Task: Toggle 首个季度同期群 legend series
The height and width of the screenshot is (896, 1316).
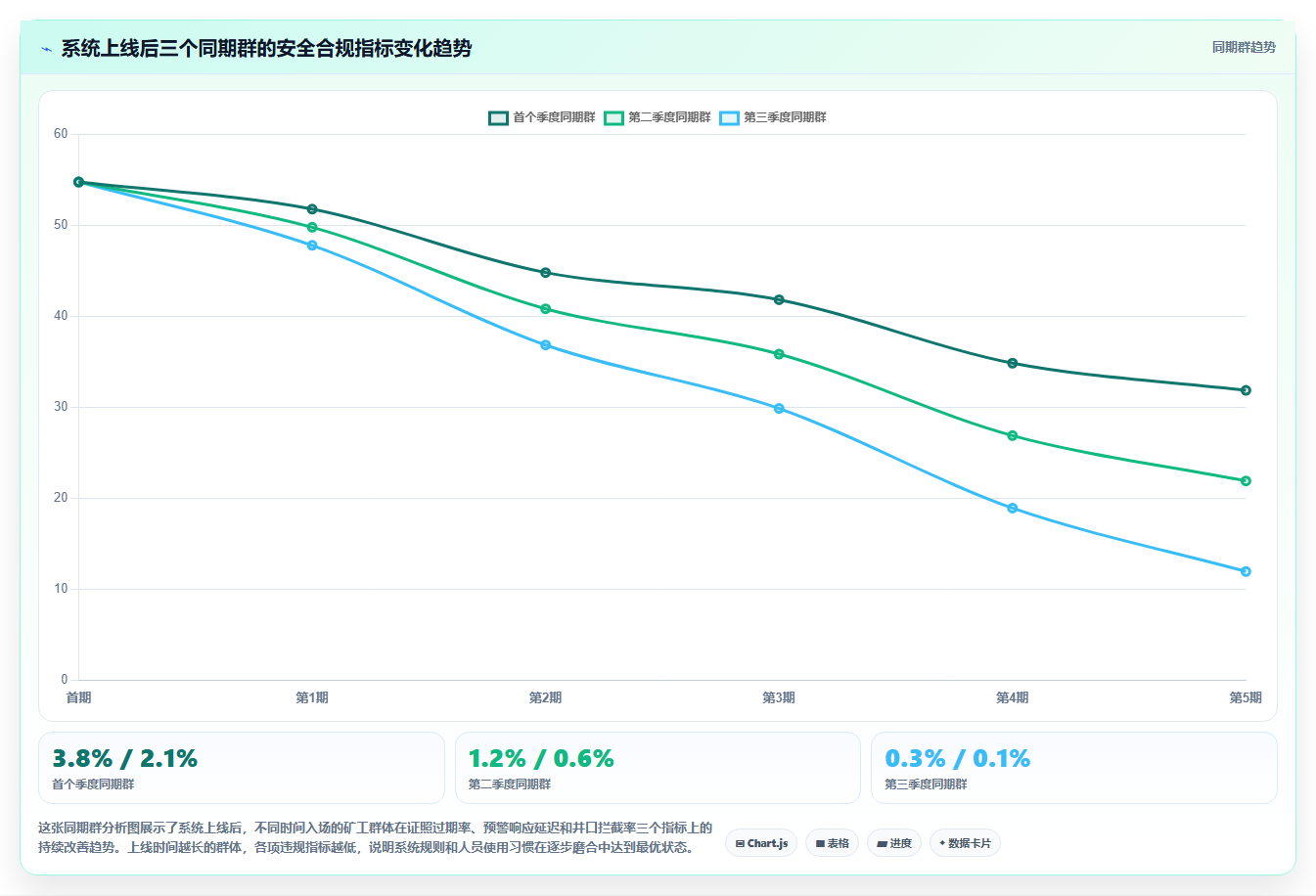Action: pos(542,117)
